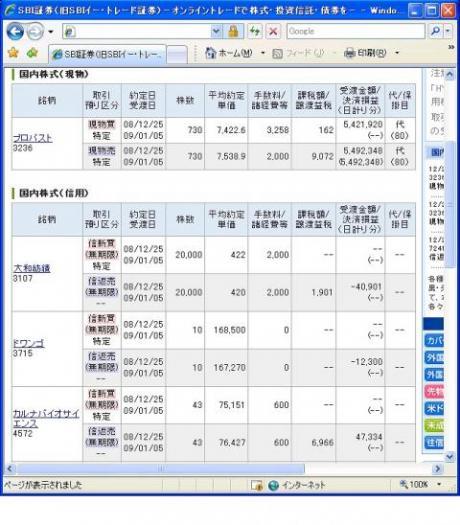This screenshot has width=460, height=525.
Task: Expand the Print options dropdown arrow
Action: [x=397, y=53]
